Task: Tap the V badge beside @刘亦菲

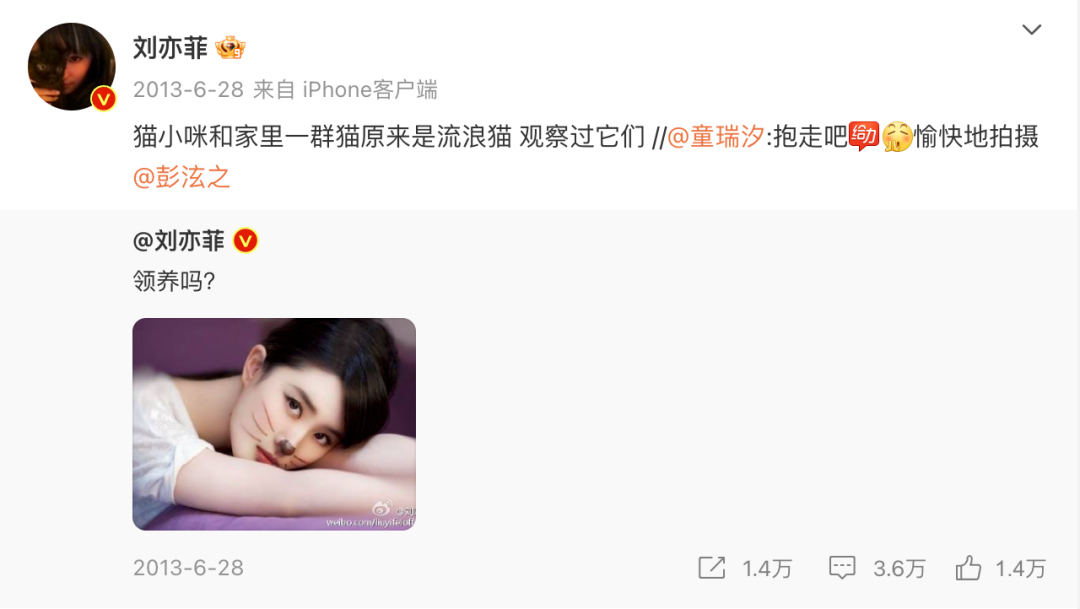Action: point(246,240)
